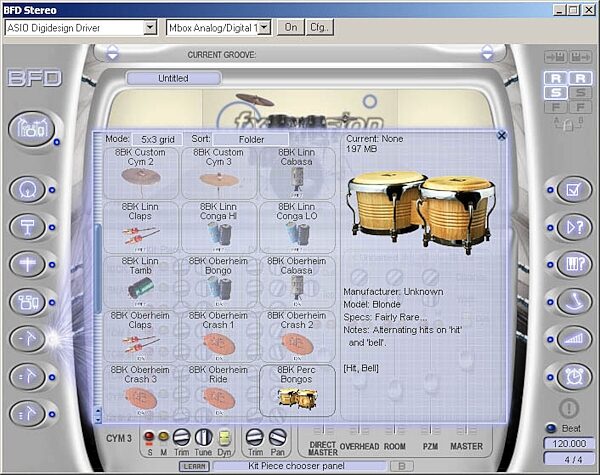The image size is (600, 475).
Task: Choose the 8BK Linn Tamb kit piece
Action: click(x=140, y=282)
